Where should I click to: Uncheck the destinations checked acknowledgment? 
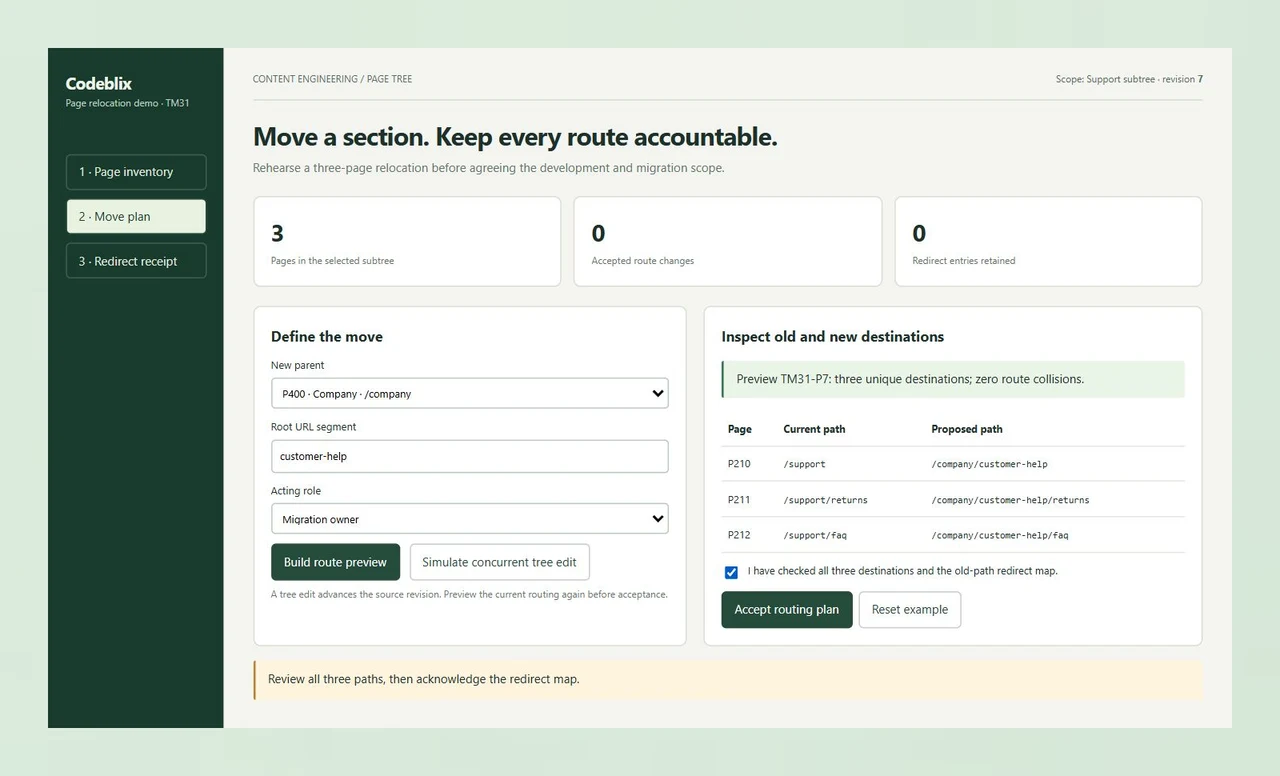pyautogui.click(x=731, y=572)
